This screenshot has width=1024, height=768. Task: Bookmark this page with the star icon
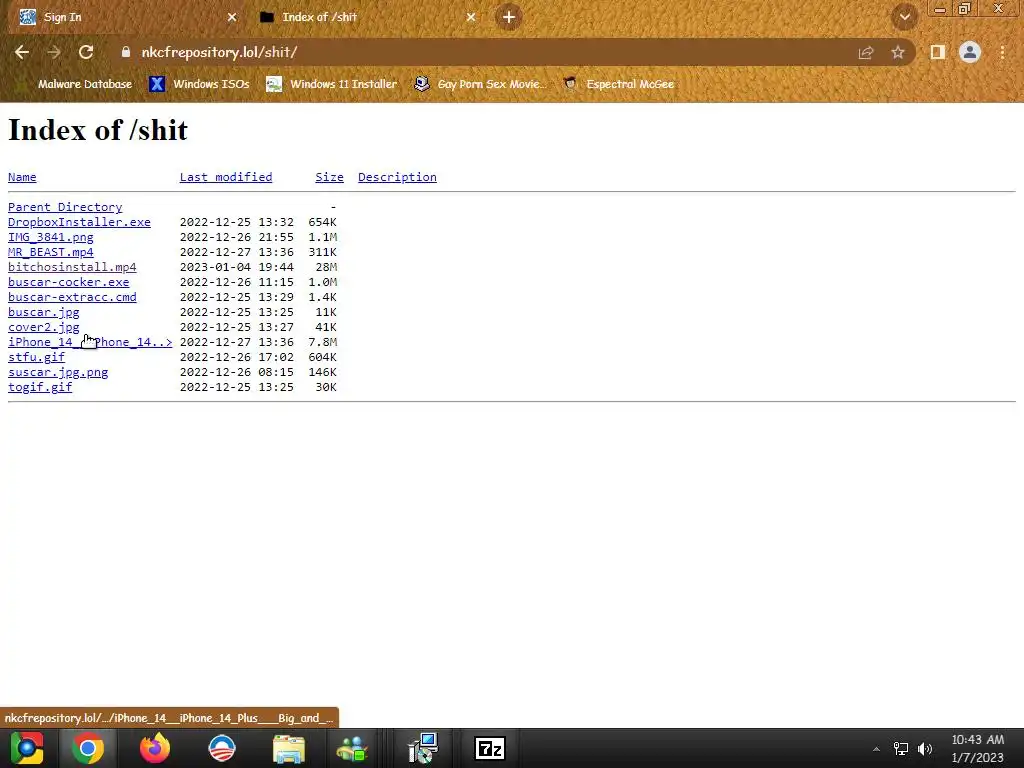[898, 52]
